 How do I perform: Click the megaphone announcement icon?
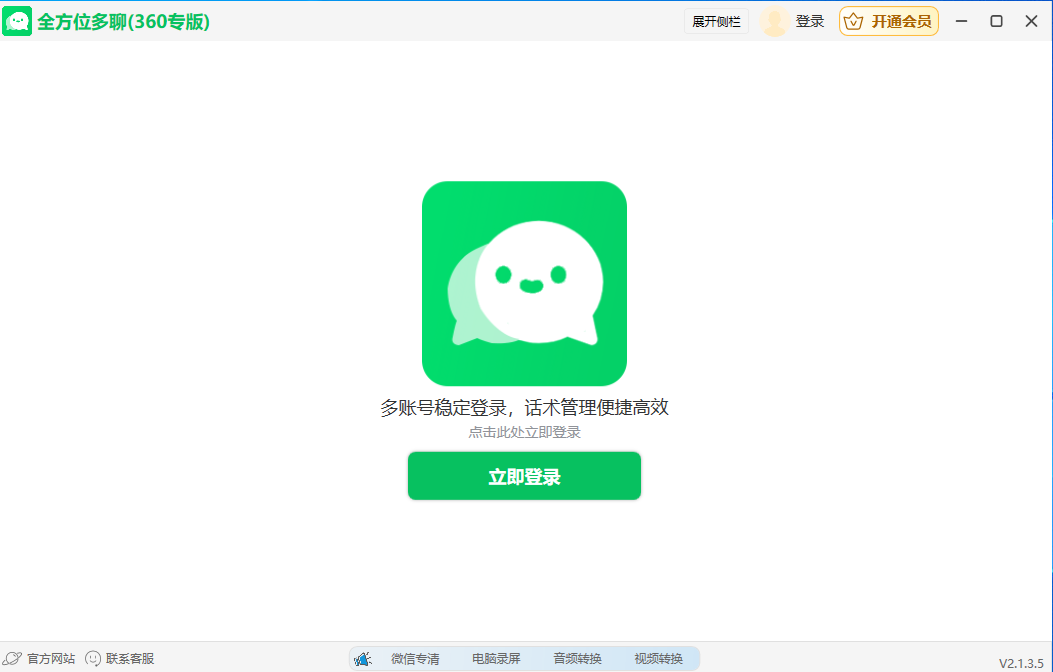tap(363, 658)
